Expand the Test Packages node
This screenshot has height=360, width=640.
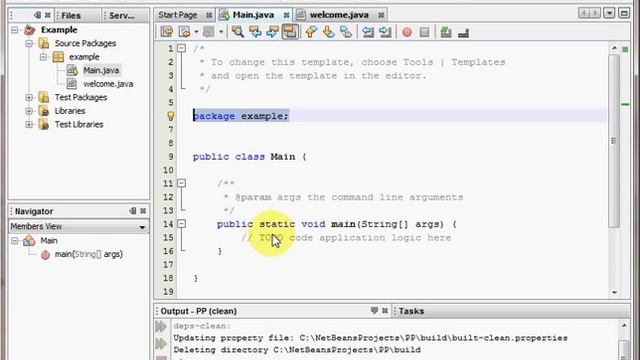point(29,98)
